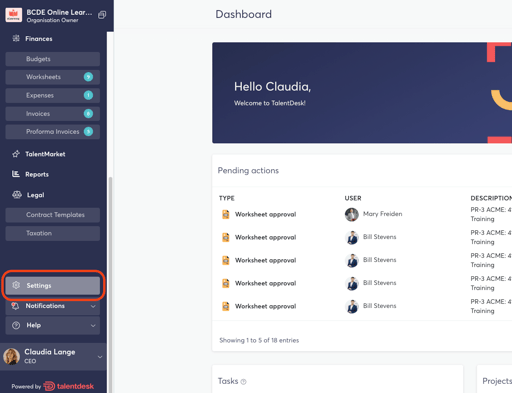Expand the Notifications chevron
The width and height of the screenshot is (512, 393).
point(93,306)
